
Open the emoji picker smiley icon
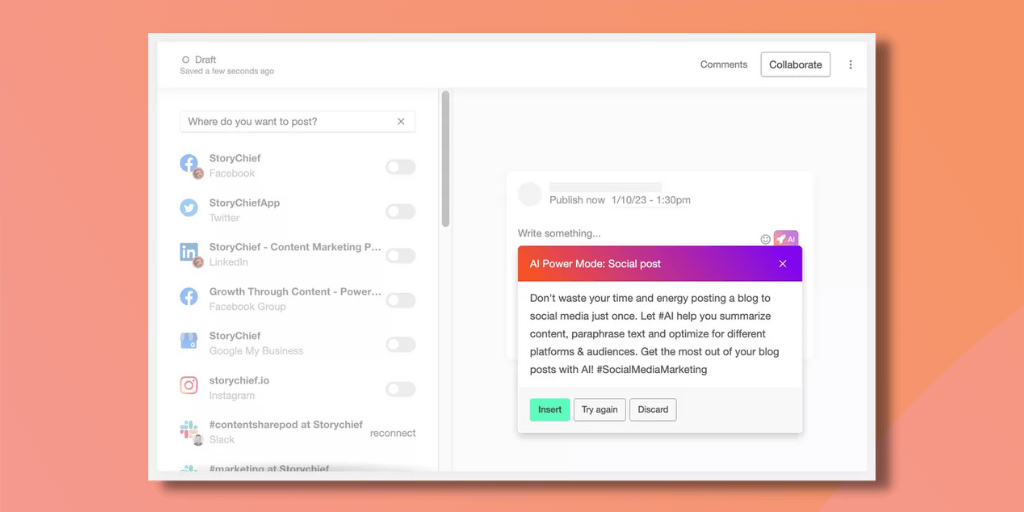pos(765,240)
